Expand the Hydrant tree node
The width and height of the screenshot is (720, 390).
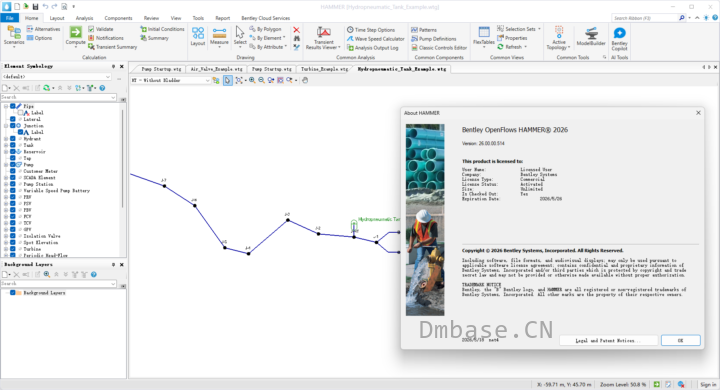point(6,138)
